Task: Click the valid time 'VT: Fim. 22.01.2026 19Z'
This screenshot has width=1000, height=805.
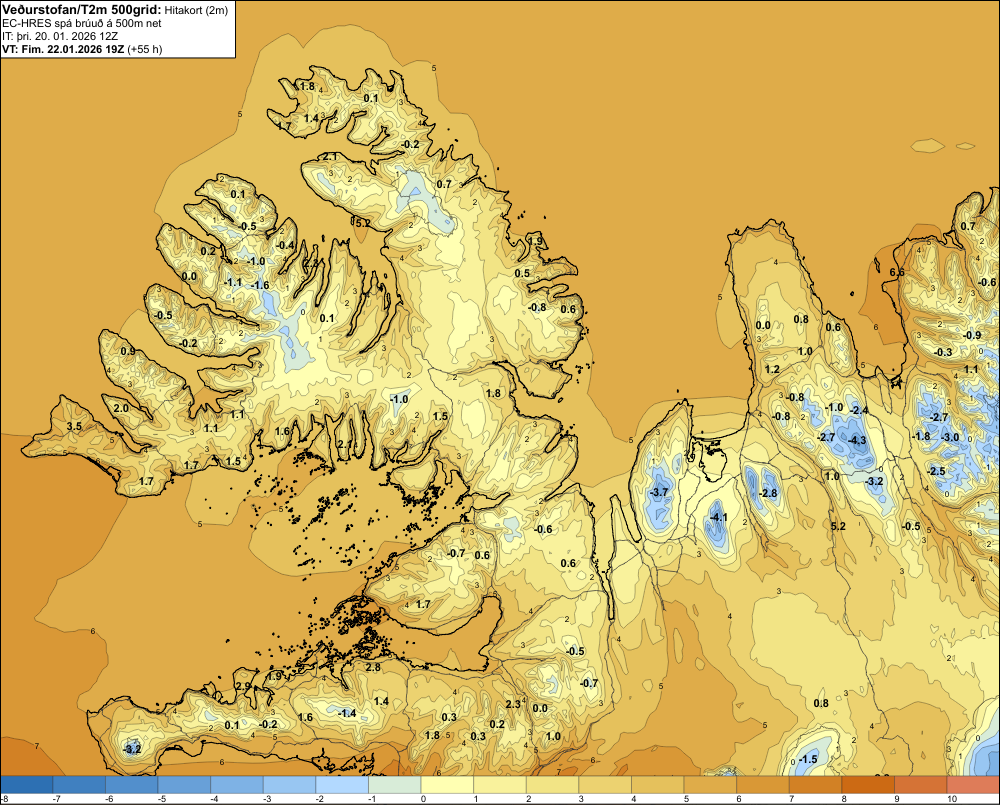Action: [x=64, y=49]
